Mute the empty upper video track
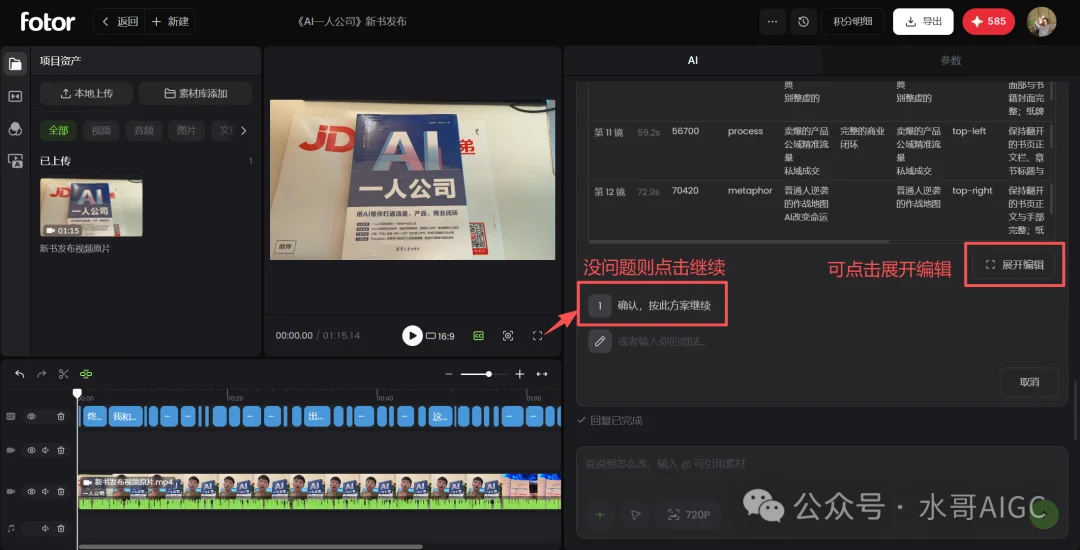Screen dimensions: 1080x550 point(45,450)
